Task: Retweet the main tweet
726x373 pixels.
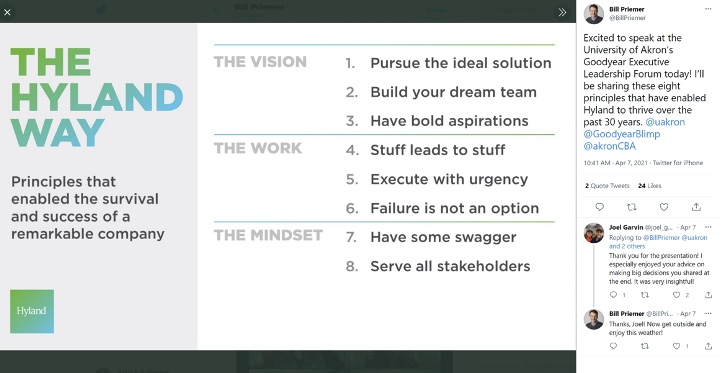Action: [x=632, y=207]
